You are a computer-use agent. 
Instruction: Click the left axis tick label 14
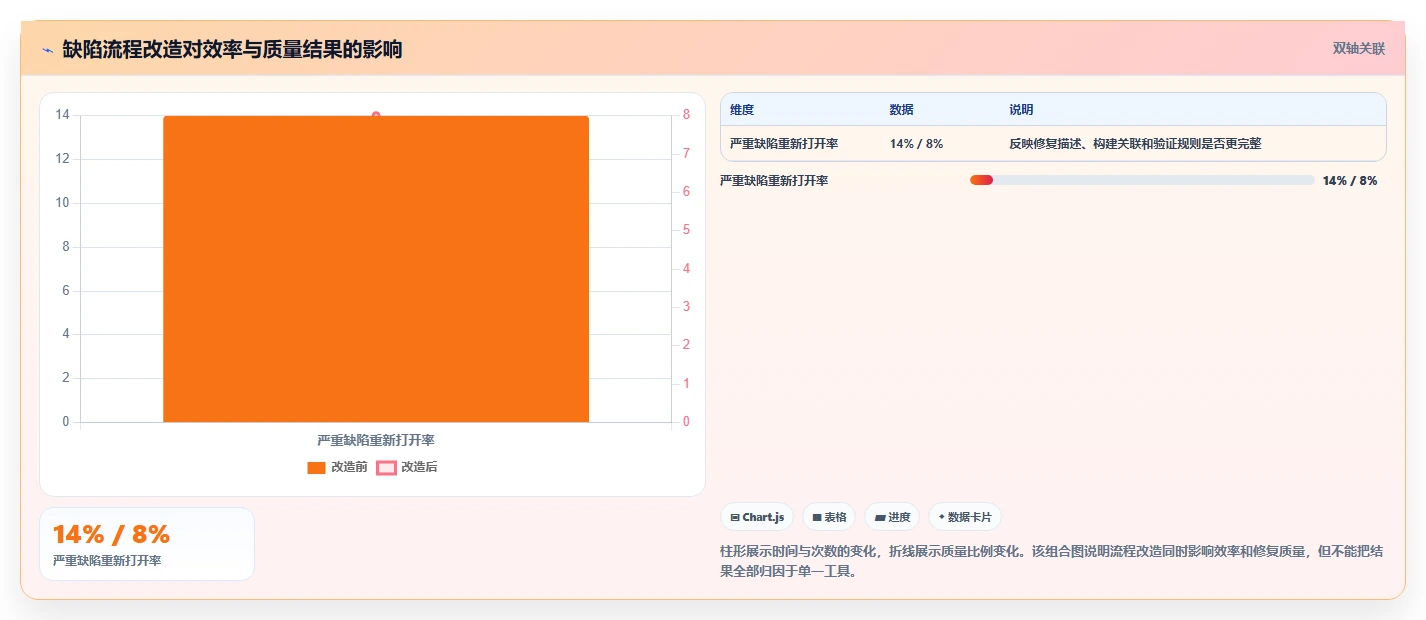tap(63, 115)
